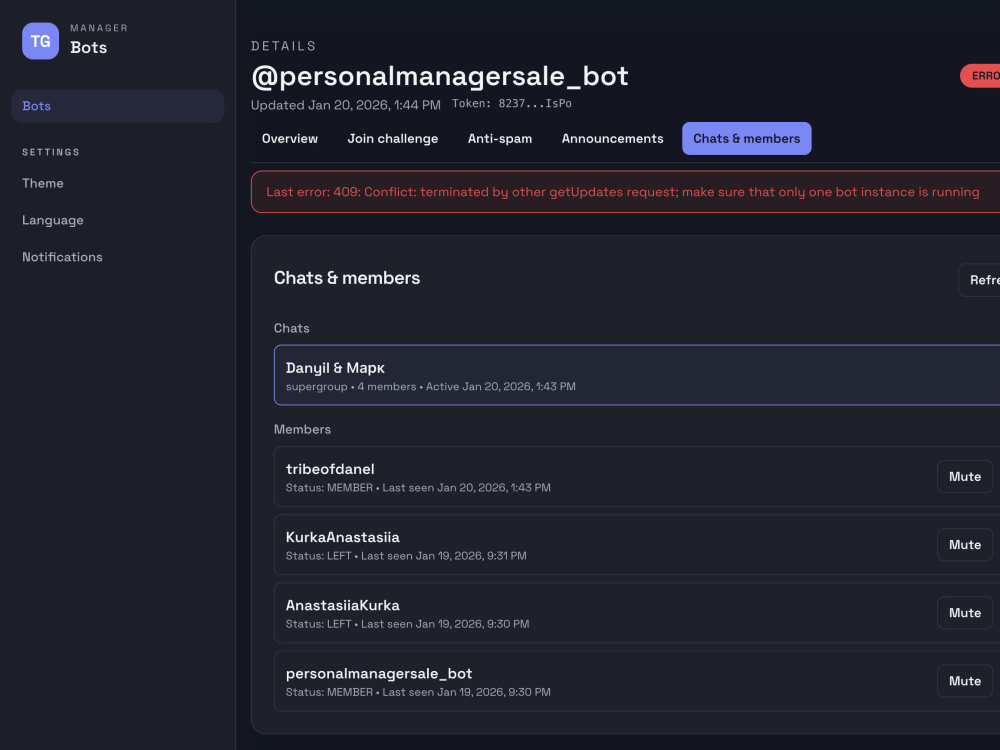The width and height of the screenshot is (1000, 750).
Task: Click the supergroup 4 members info line
Action: pyautogui.click(x=430, y=386)
